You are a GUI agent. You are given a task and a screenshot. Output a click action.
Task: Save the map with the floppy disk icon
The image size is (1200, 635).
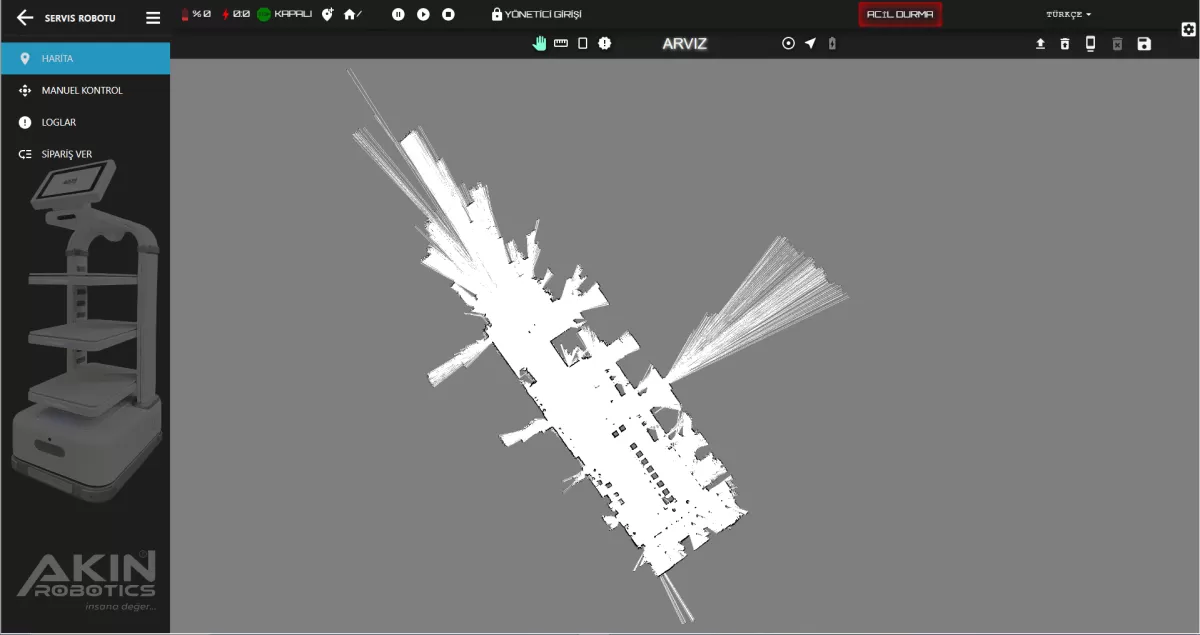pyautogui.click(x=1144, y=44)
